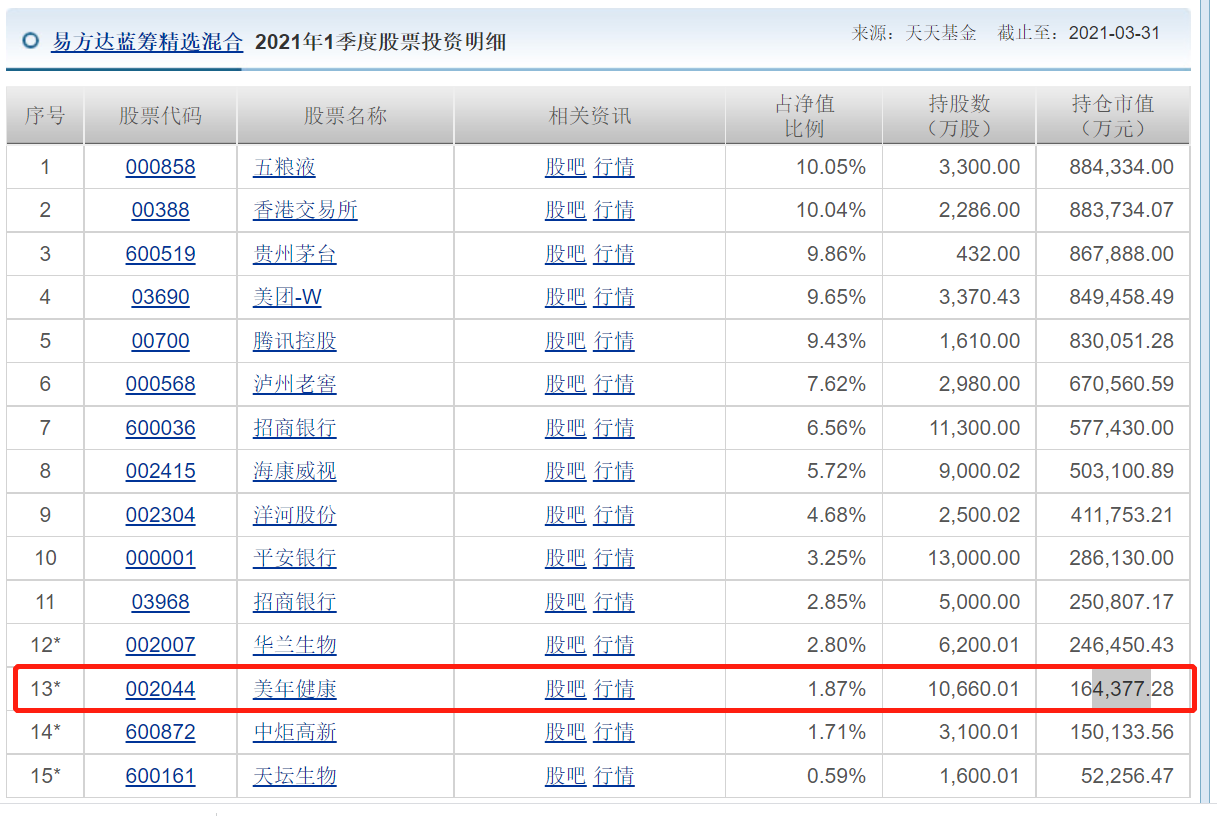This screenshot has height=816, width=1217.
Task: Click the circle bullet icon before the fund name
Action: [31, 43]
